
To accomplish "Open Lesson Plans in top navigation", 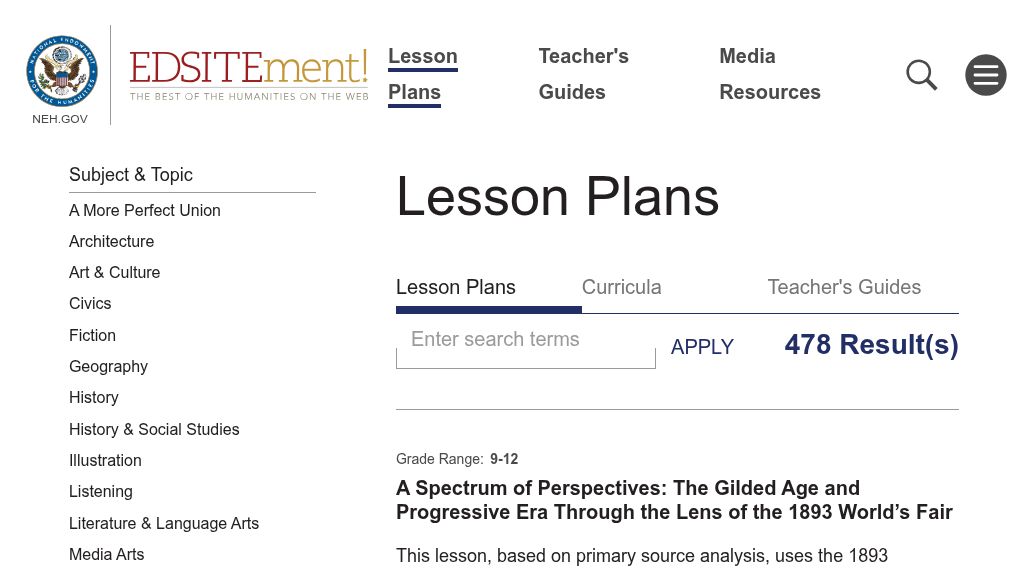I will tap(422, 74).
